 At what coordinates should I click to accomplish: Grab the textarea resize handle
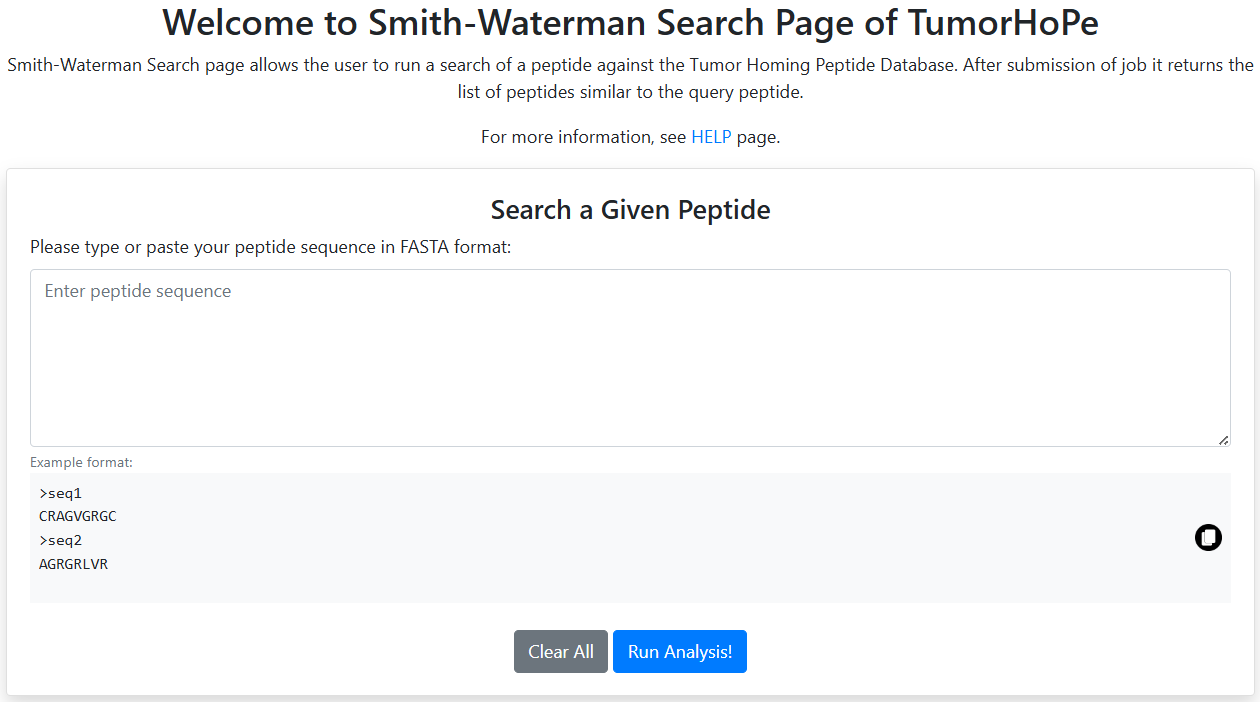(x=1223, y=439)
